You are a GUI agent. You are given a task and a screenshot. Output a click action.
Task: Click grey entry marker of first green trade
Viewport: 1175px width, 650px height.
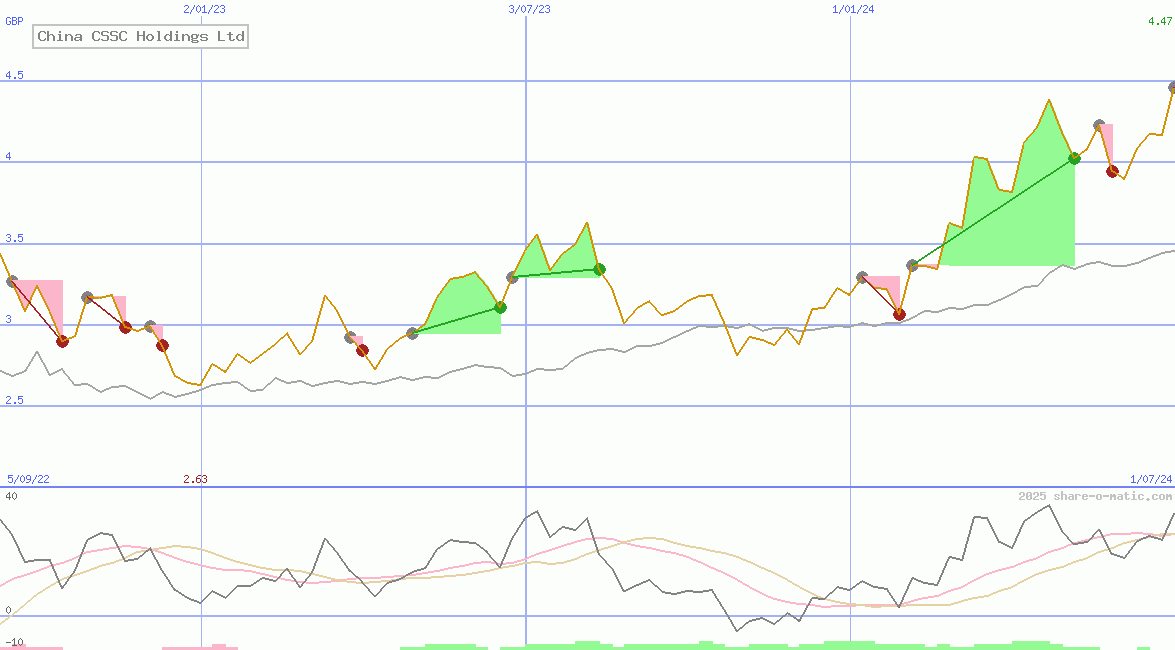click(412, 333)
